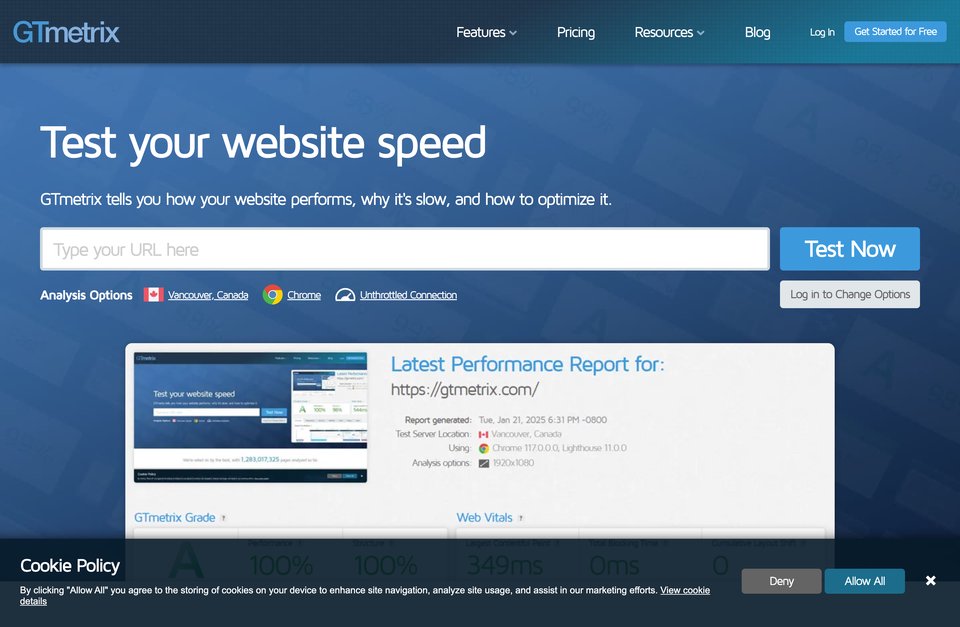This screenshot has width=960, height=627.
Task: Open the View cookie details link
Action: pos(684,590)
